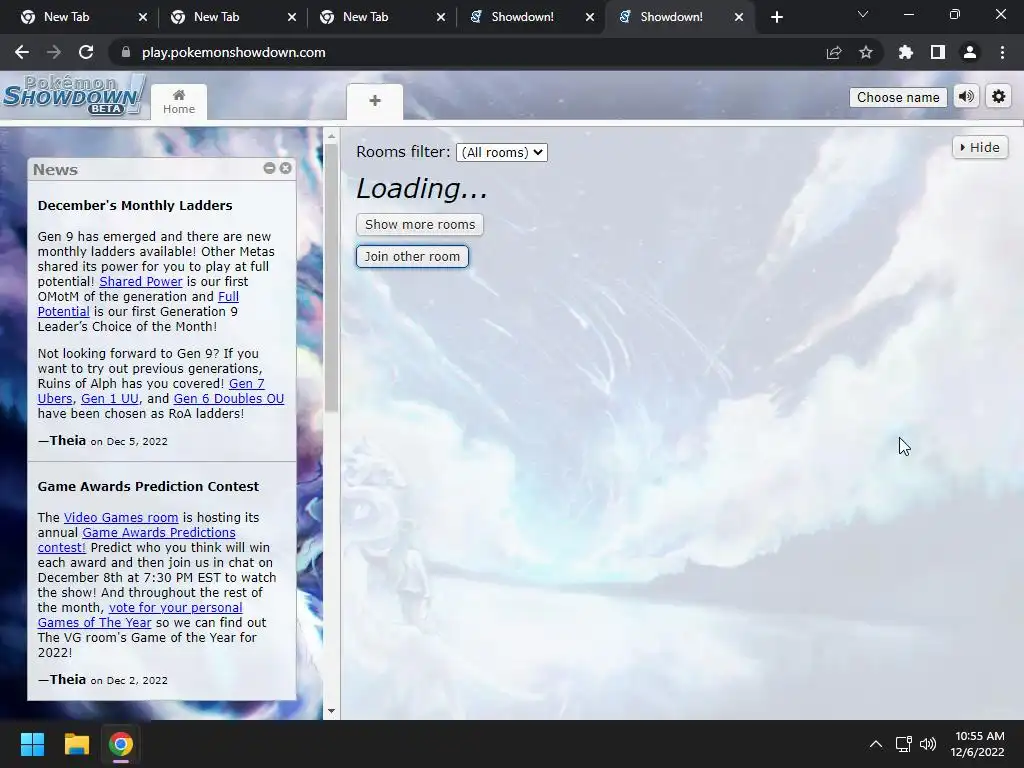This screenshot has width=1024, height=768.
Task: Open the Chrome side panel
Action: pos(938,52)
